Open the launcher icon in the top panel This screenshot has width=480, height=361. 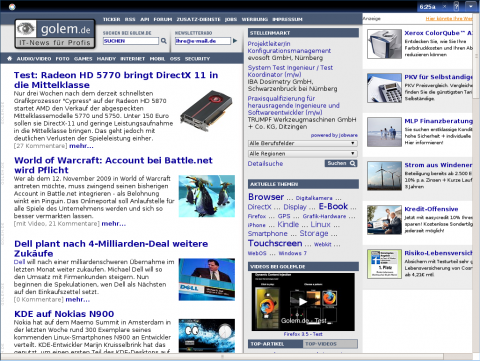click(12, 7)
